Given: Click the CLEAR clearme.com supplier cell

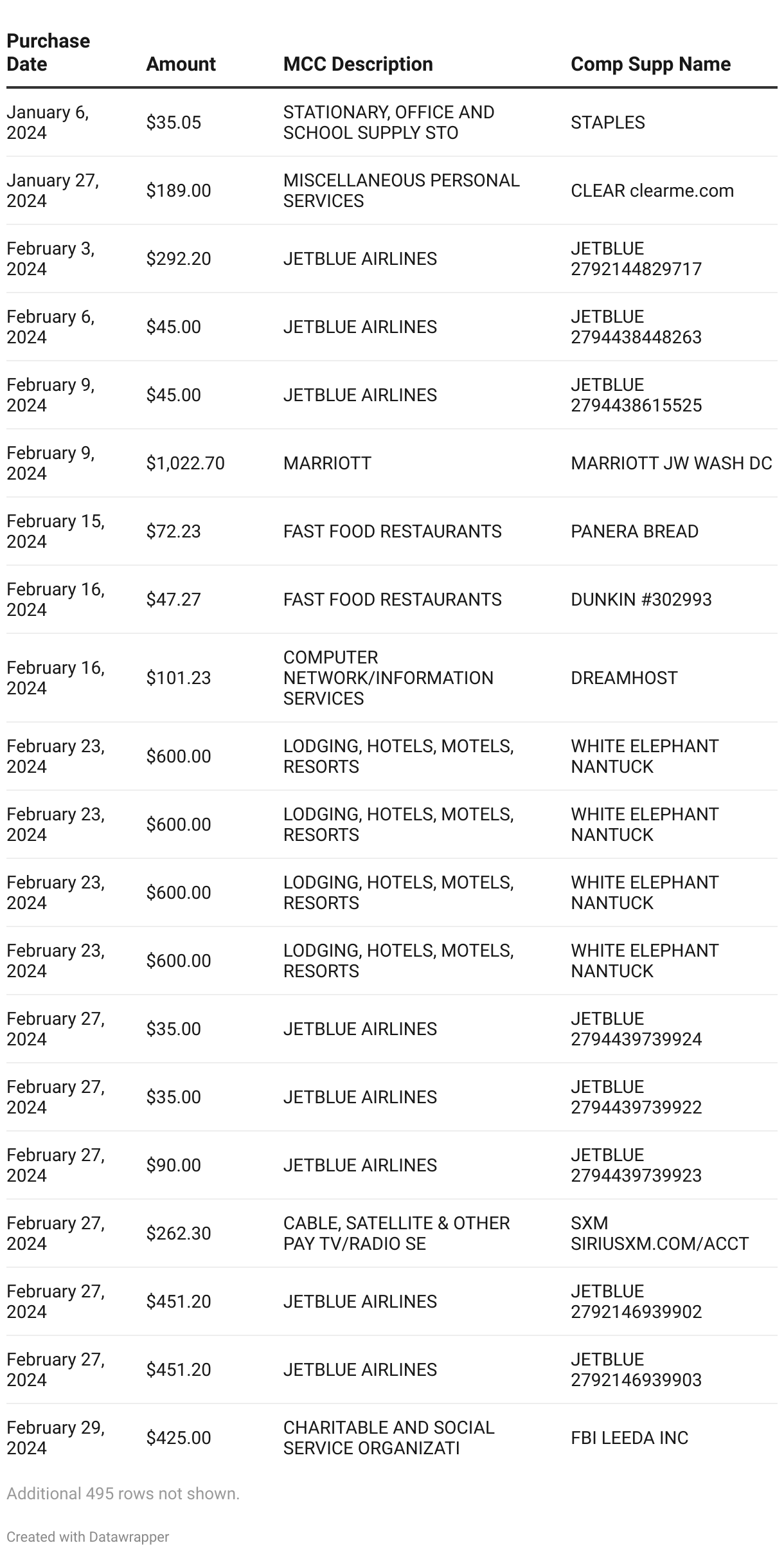Looking at the screenshot, I should click(x=652, y=191).
